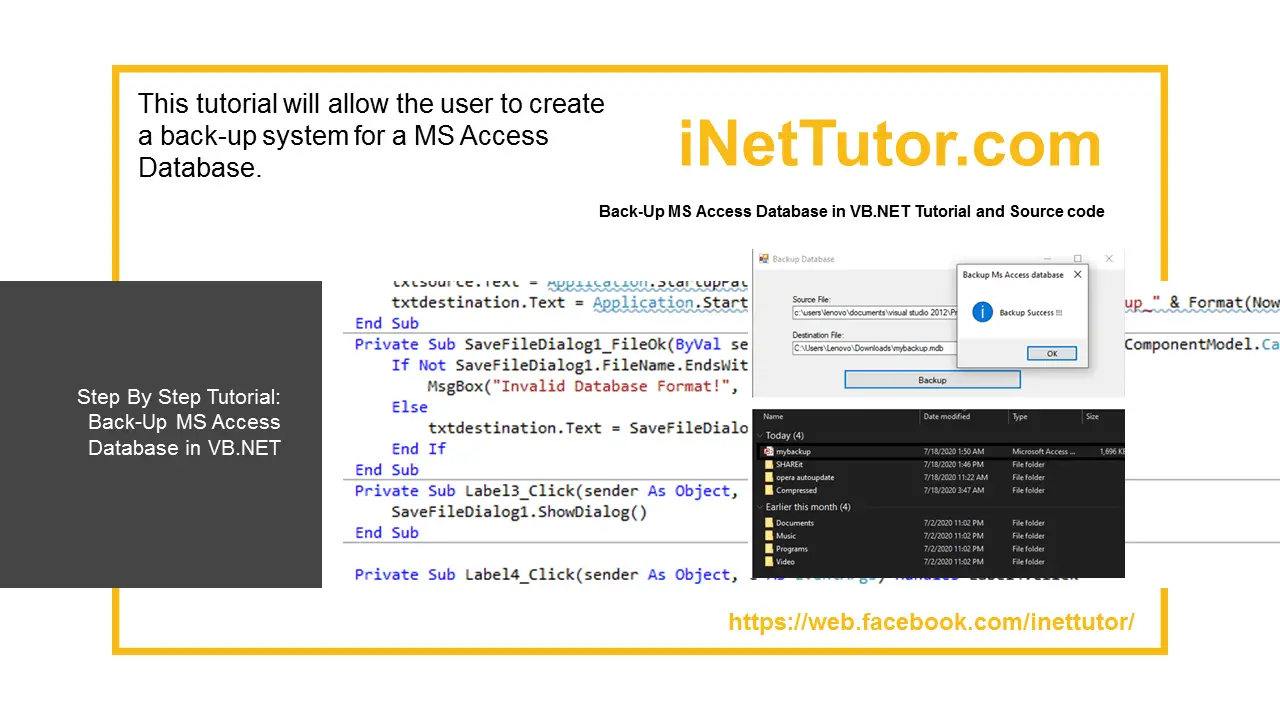Close the Backup Ms Access database dialog

point(1077,274)
